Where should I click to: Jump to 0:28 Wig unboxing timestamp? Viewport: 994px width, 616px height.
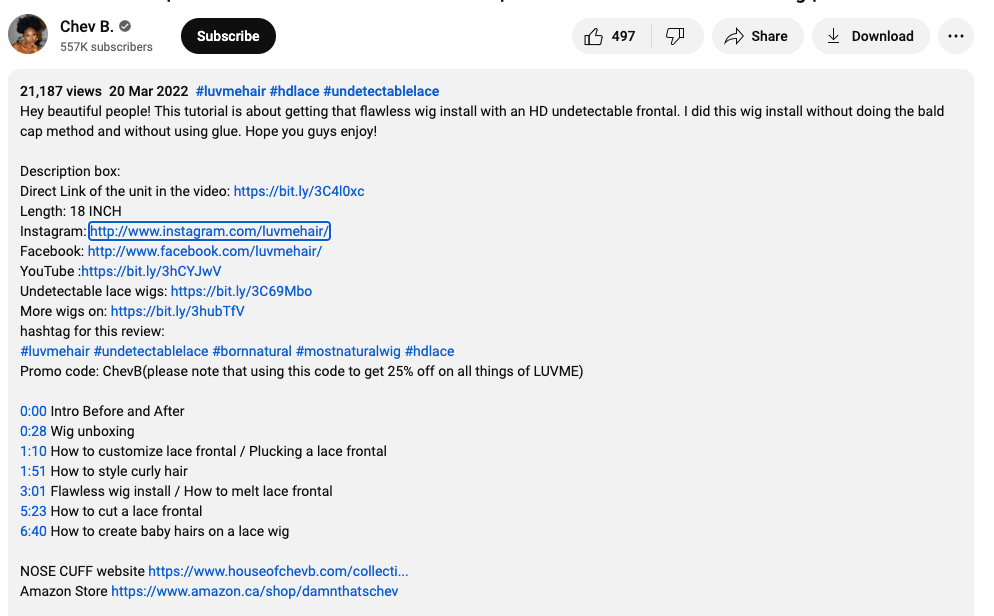33,431
